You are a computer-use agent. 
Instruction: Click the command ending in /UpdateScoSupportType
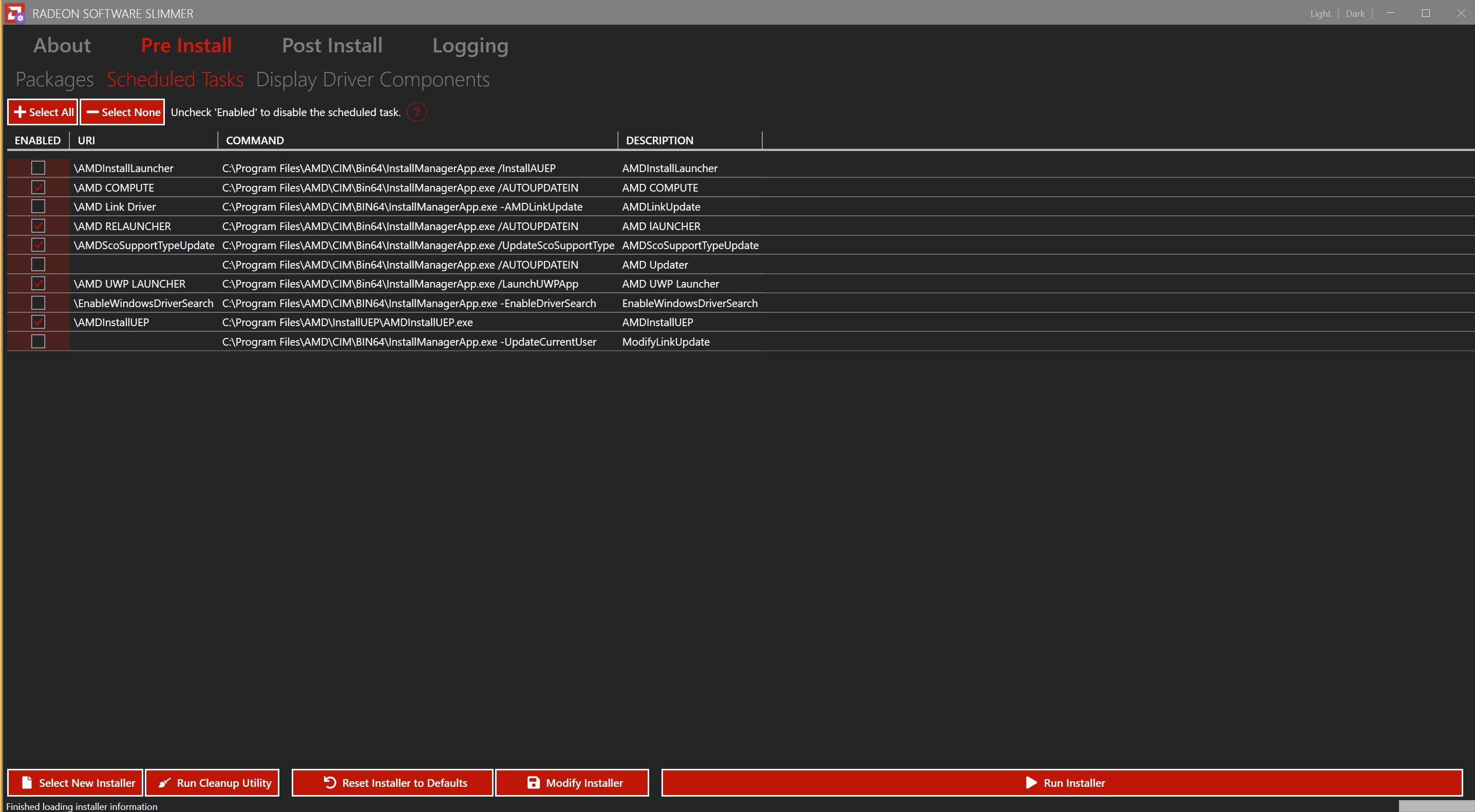(x=419, y=245)
